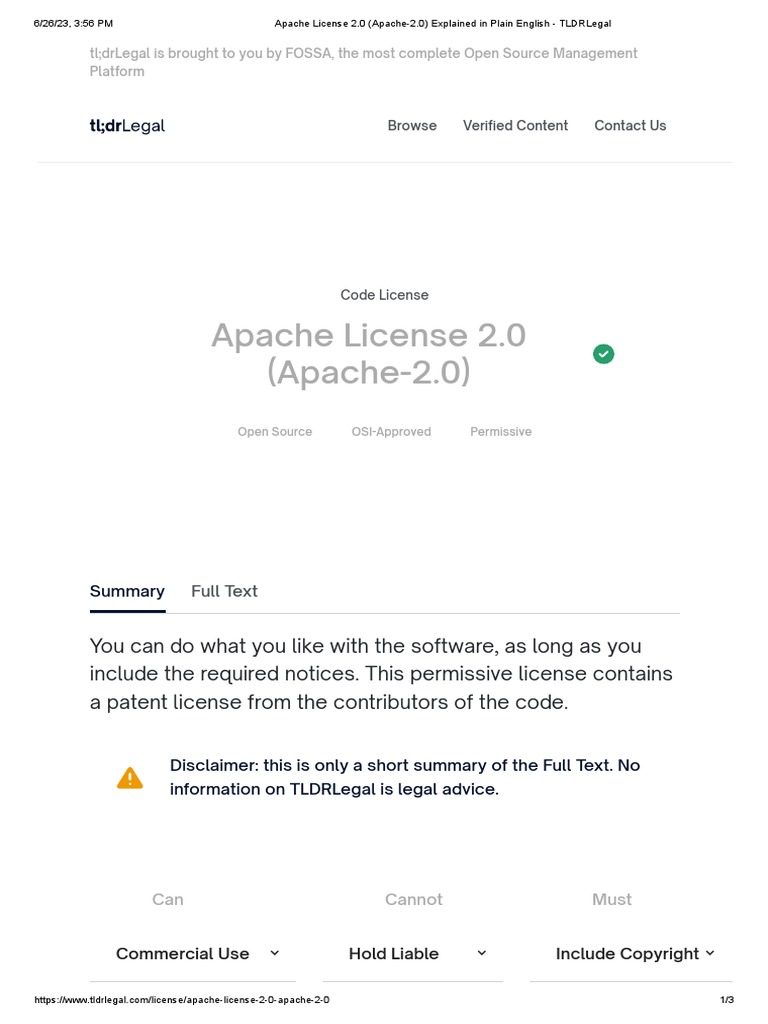Click the tl;drLegal logo
Image resolution: width=768 pixels, height=1024 pixels.
pyautogui.click(x=127, y=126)
